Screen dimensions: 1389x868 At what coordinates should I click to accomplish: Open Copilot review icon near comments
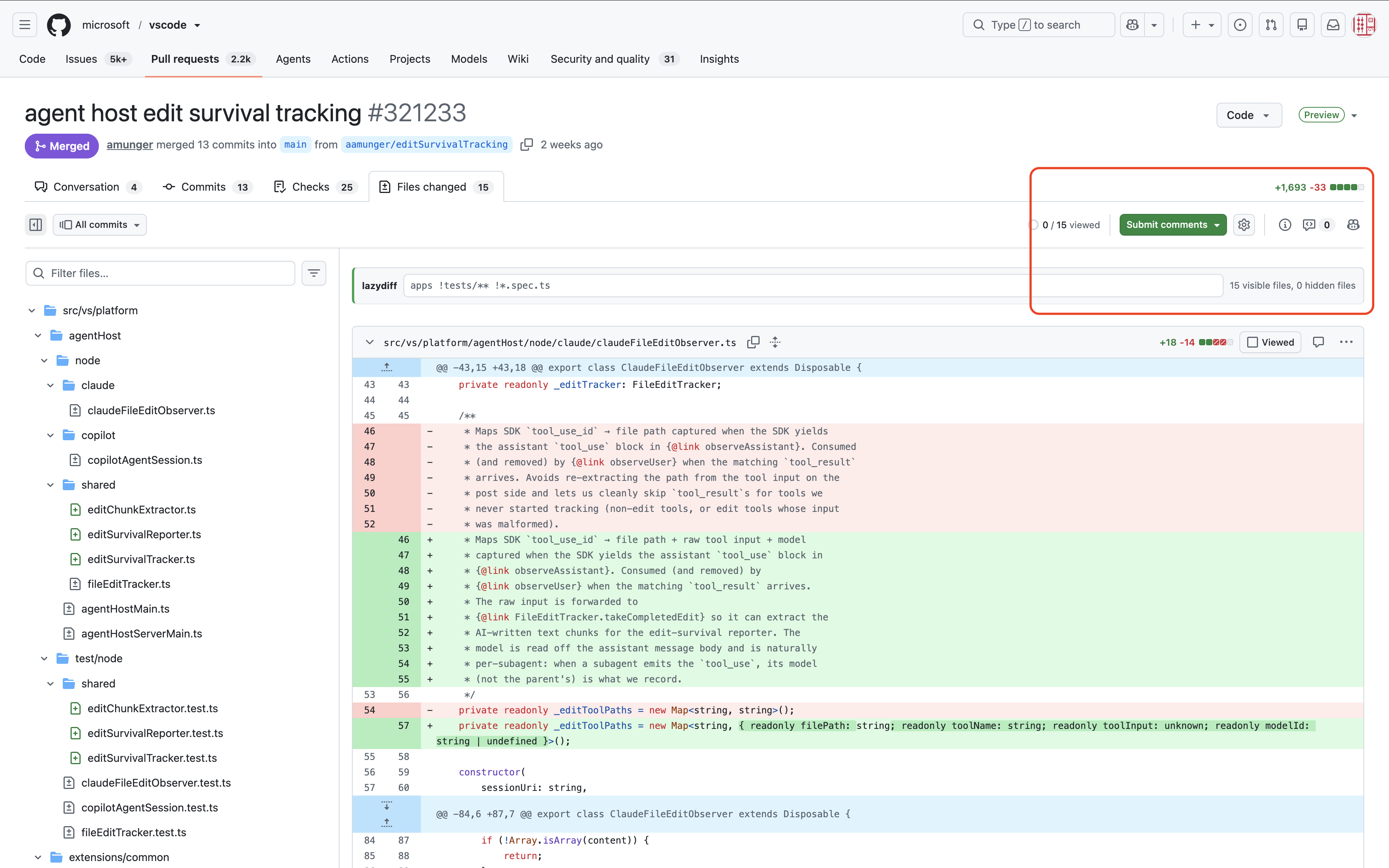click(1353, 224)
